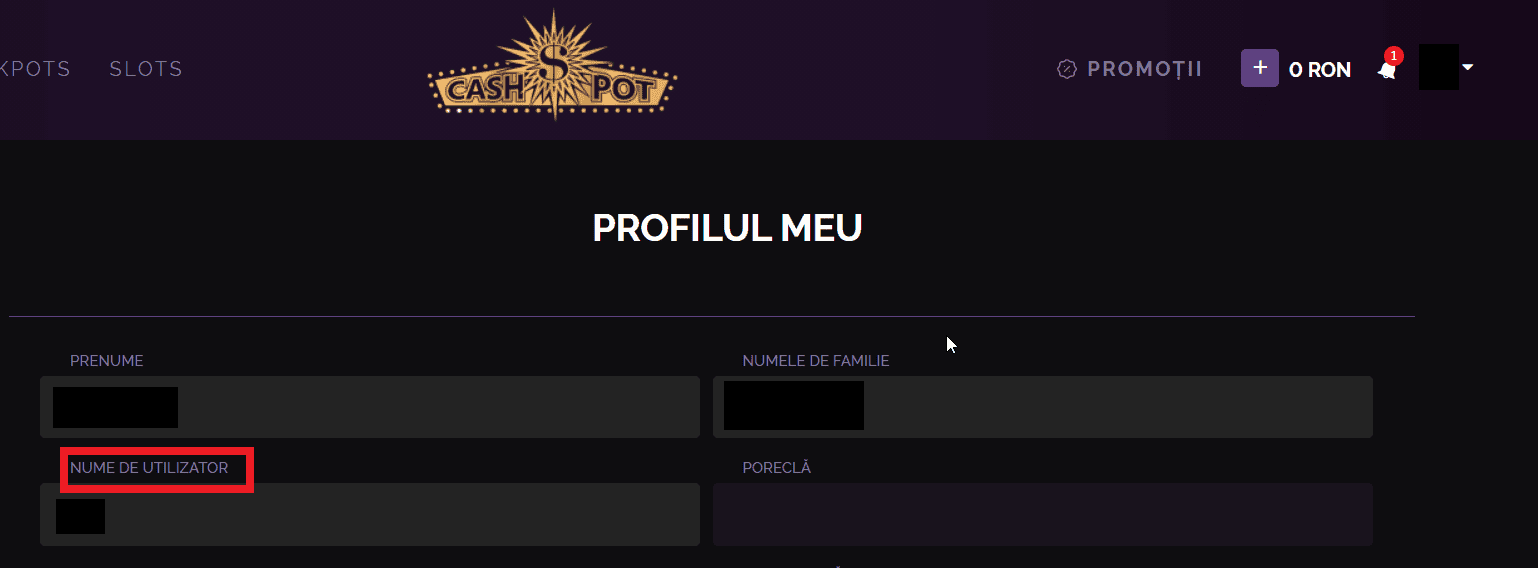Click inside the empty Poreclă field
The image size is (1538, 568).
pyautogui.click(x=1043, y=514)
